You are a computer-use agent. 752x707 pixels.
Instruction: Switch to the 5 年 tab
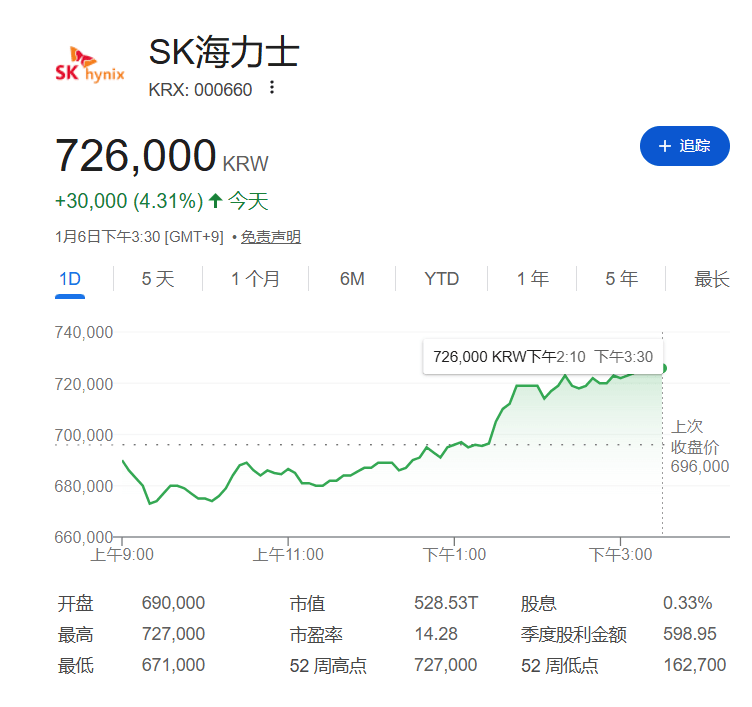(x=621, y=279)
